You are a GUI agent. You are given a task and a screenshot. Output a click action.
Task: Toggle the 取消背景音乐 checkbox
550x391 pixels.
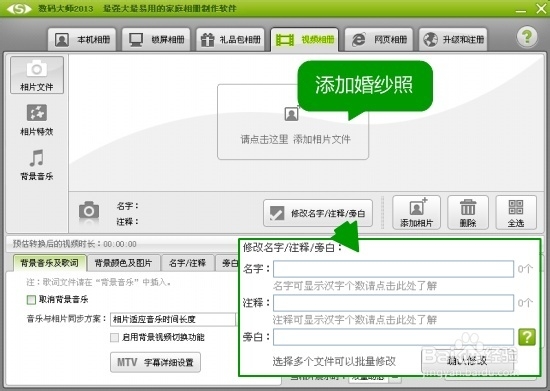pyautogui.click(x=31, y=300)
